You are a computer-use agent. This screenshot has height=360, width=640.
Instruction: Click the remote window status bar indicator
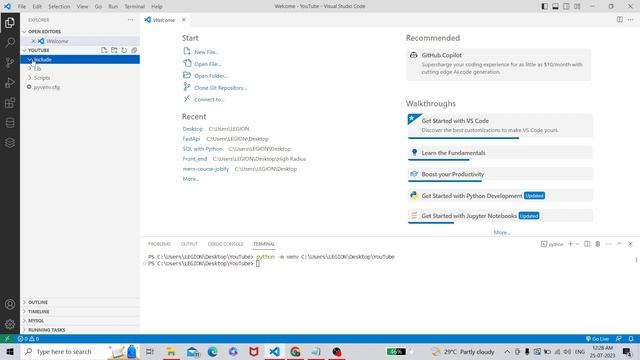(x=7, y=339)
